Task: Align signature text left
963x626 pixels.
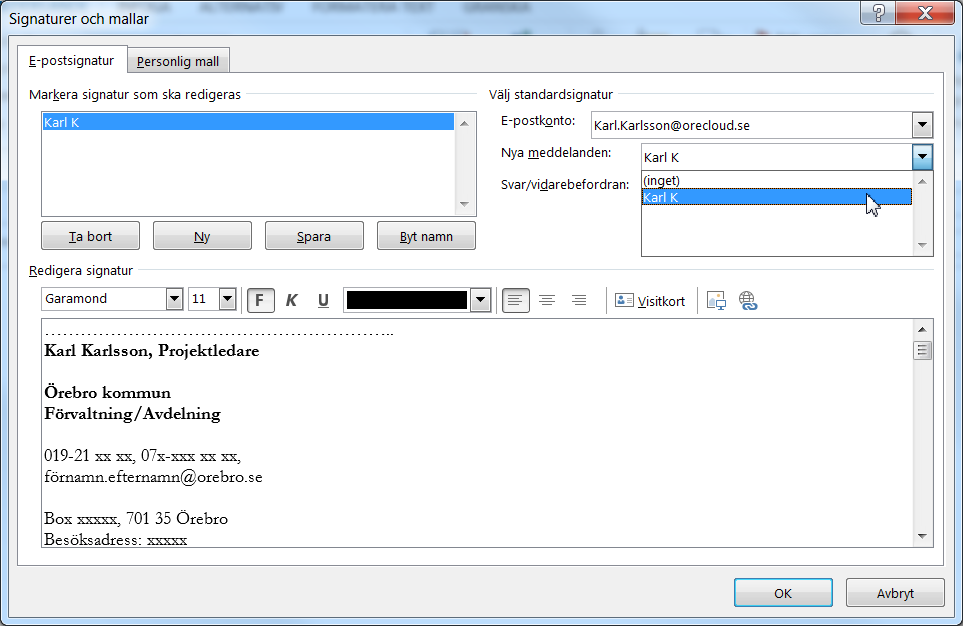Action: tap(515, 300)
